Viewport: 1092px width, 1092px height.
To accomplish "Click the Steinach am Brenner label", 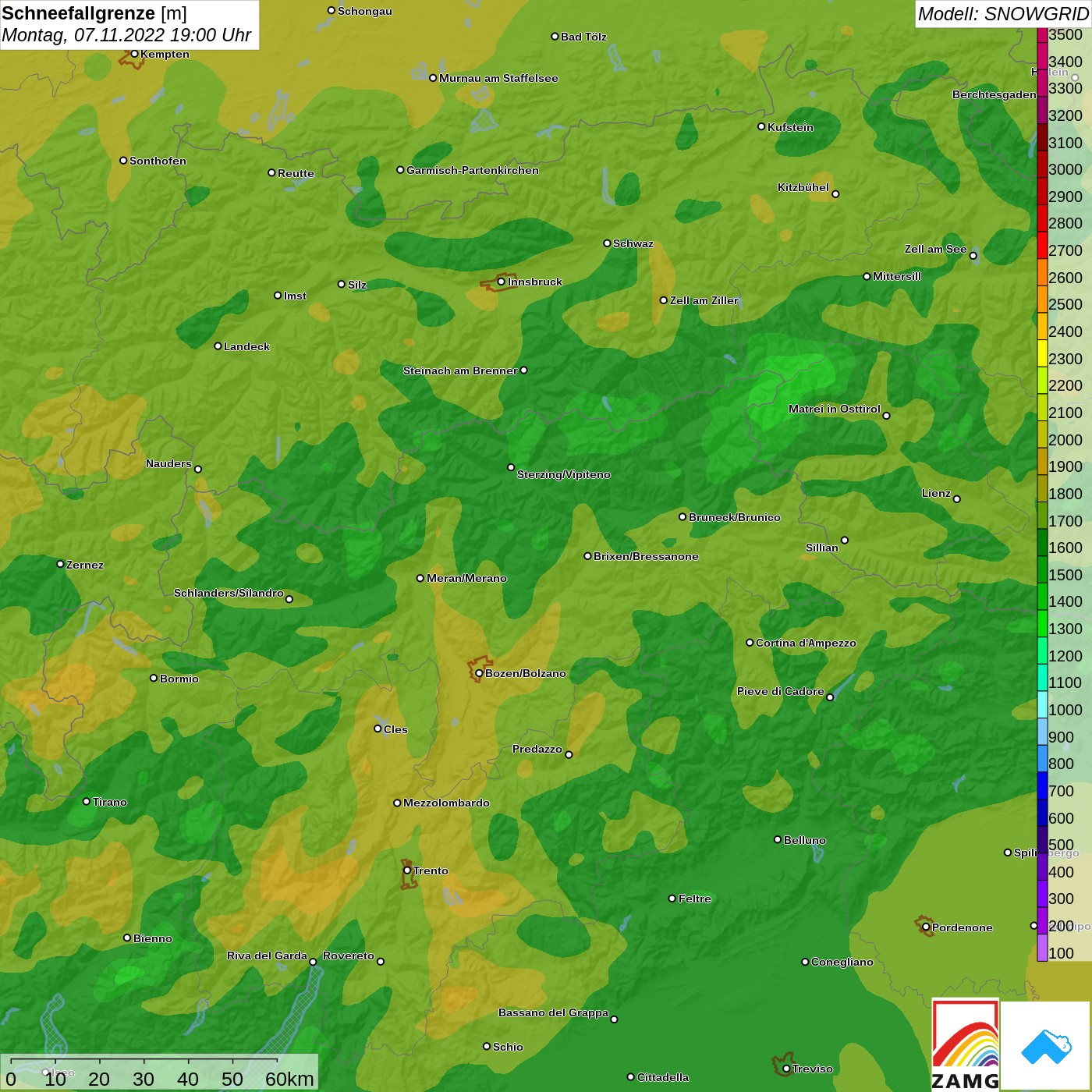I will pos(460,370).
